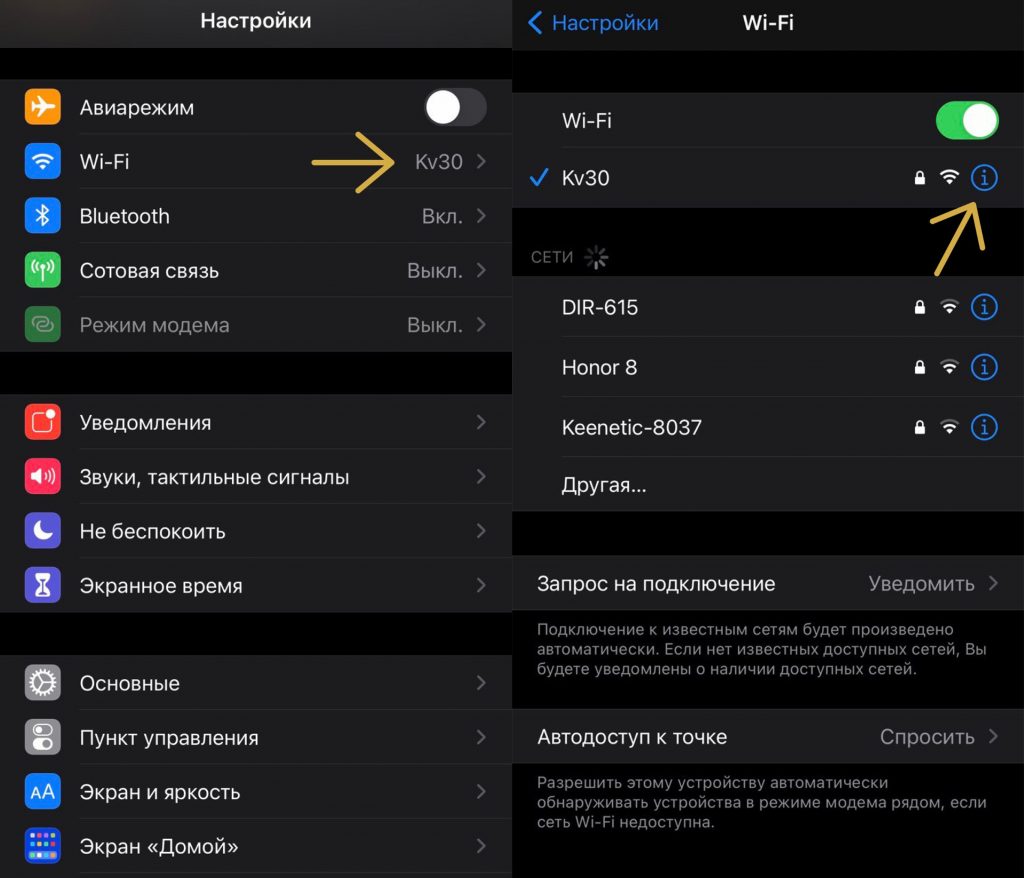Open info icon for DIR-615 network

[x=984, y=306]
